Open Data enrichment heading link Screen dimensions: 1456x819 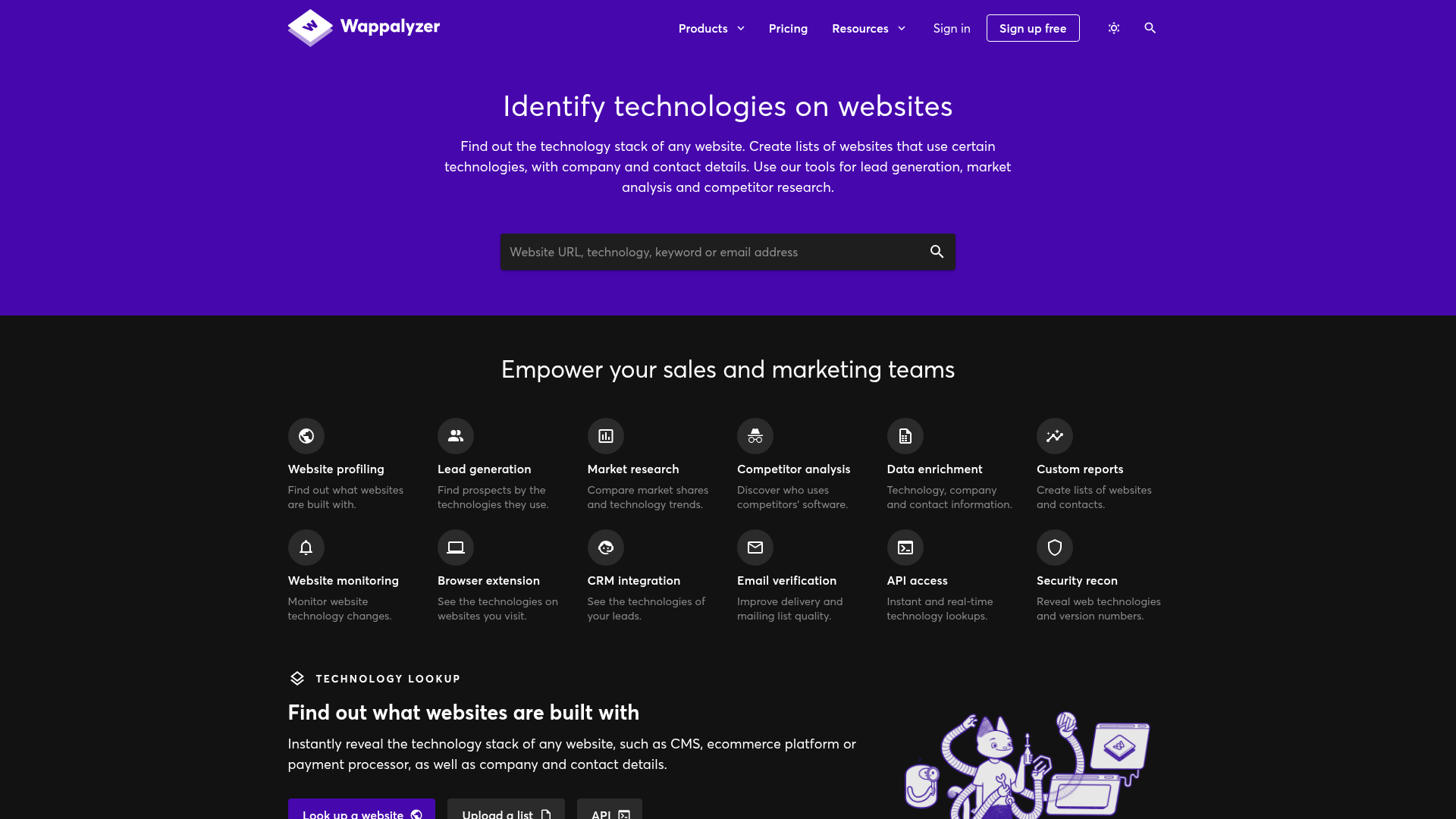pyautogui.click(x=934, y=469)
